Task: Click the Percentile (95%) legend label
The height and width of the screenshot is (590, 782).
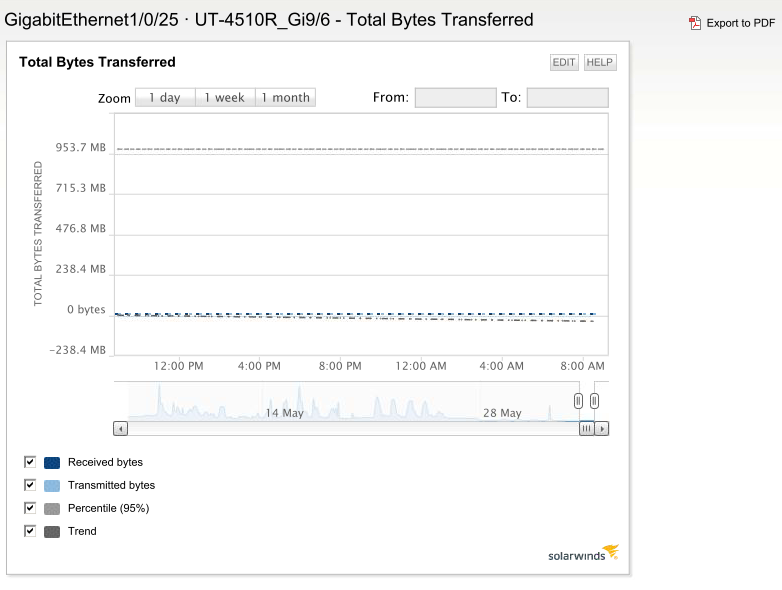Action: [x=108, y=508]
